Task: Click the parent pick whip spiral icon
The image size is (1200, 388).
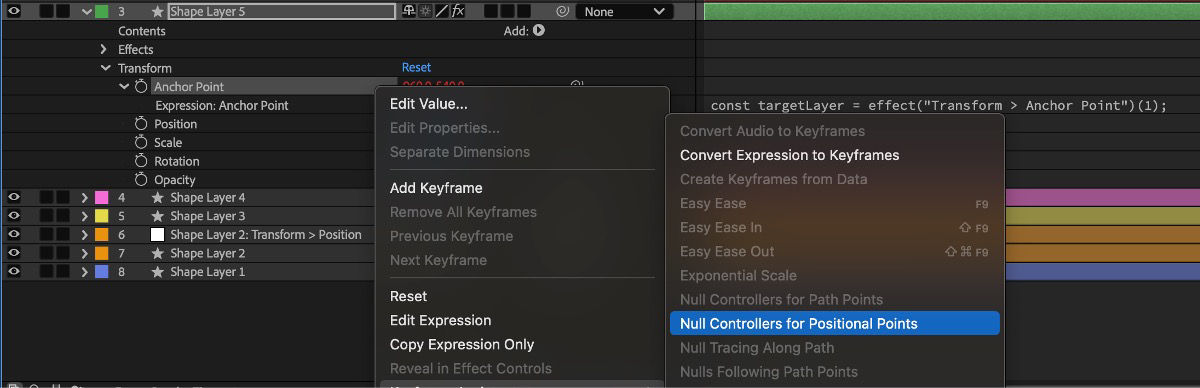Action: pyautogui.click(x=564, y=12)
